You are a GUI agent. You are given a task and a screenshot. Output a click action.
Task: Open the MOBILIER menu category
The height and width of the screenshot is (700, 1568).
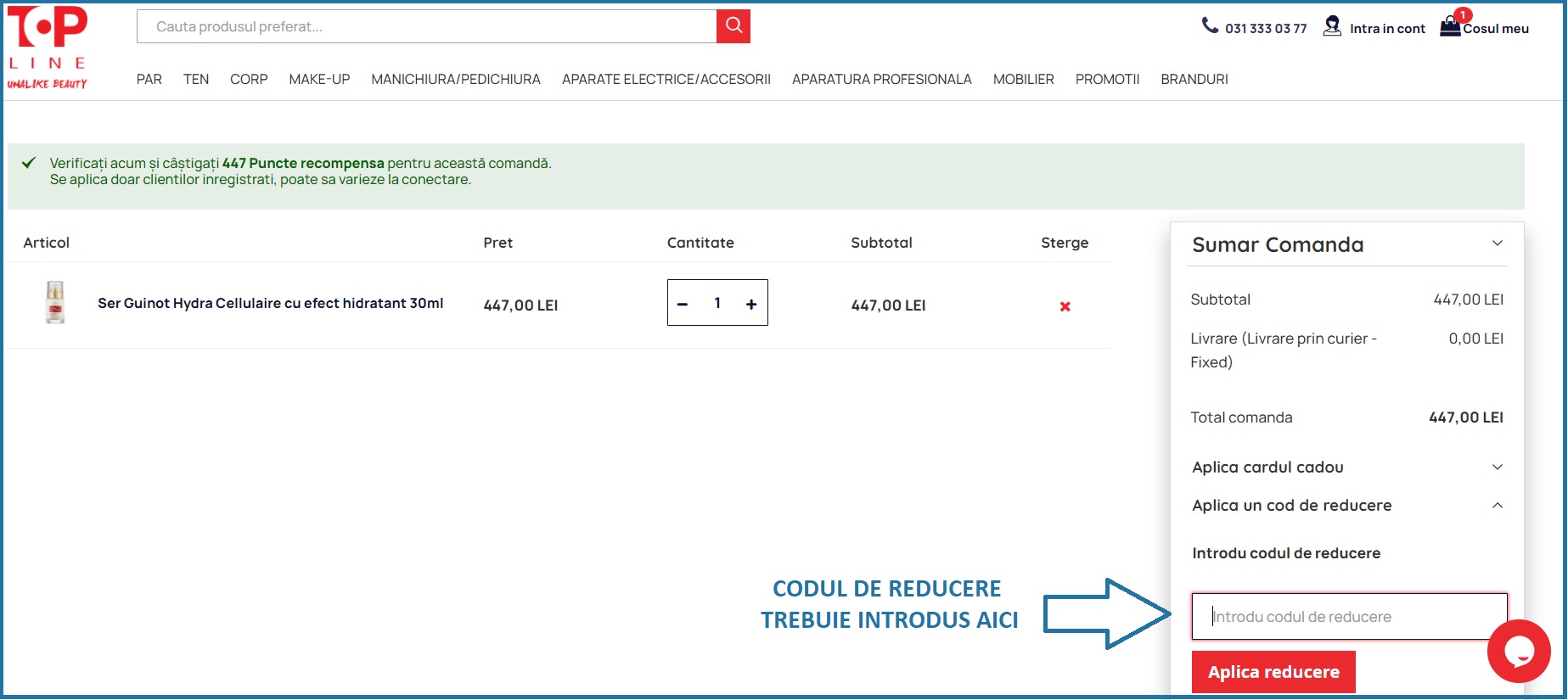[1024, 79]
